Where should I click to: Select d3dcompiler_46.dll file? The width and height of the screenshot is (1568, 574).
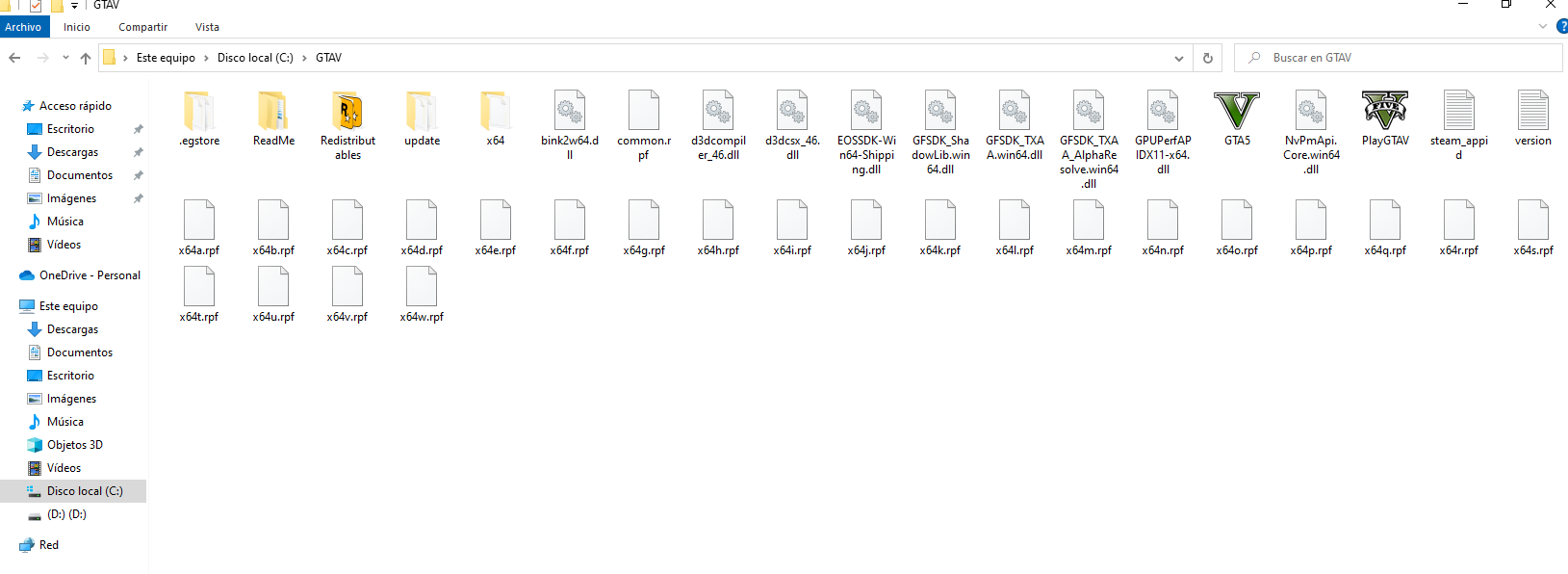click(x=718, y=125)
